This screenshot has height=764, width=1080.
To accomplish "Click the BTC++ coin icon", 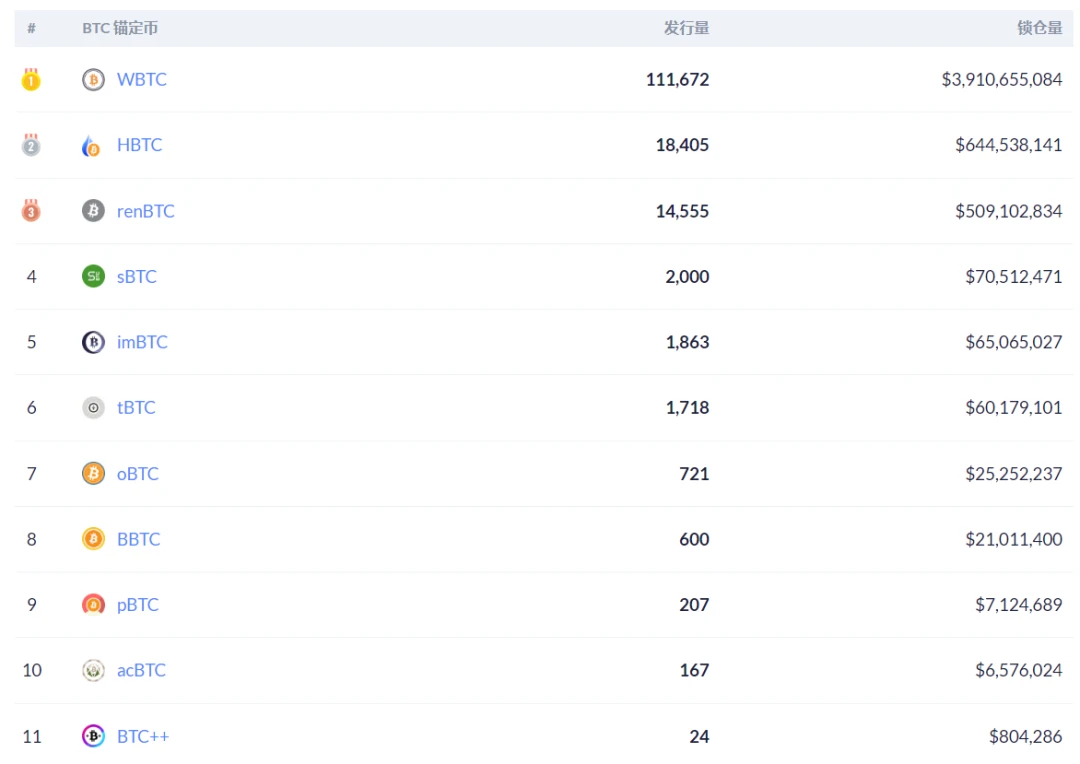I will [x=94, y=736].
